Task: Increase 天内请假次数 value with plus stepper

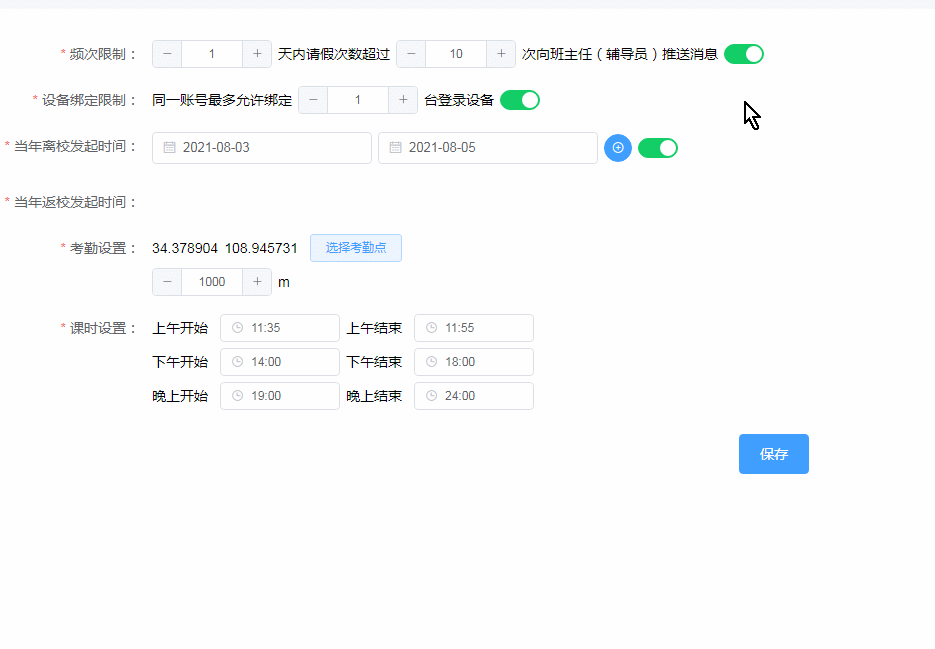Action: pyautogui.click(x=257, y=53)
